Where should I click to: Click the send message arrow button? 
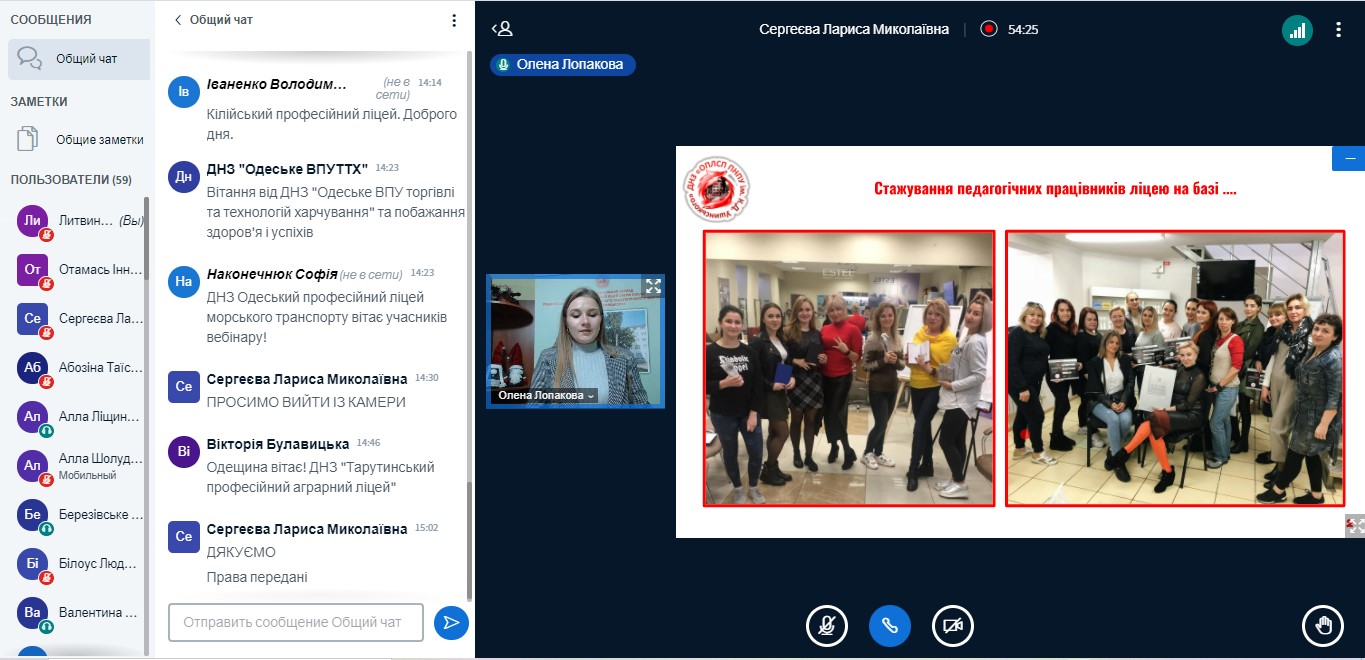click(451, 622)
